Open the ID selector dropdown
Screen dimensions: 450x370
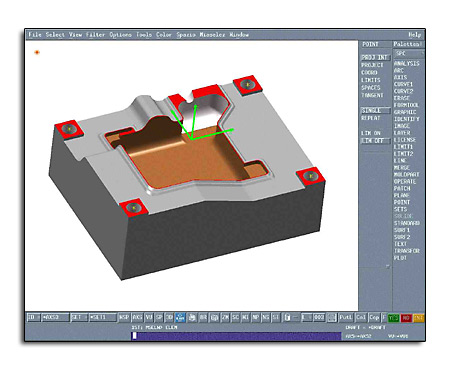coord(34,317)
